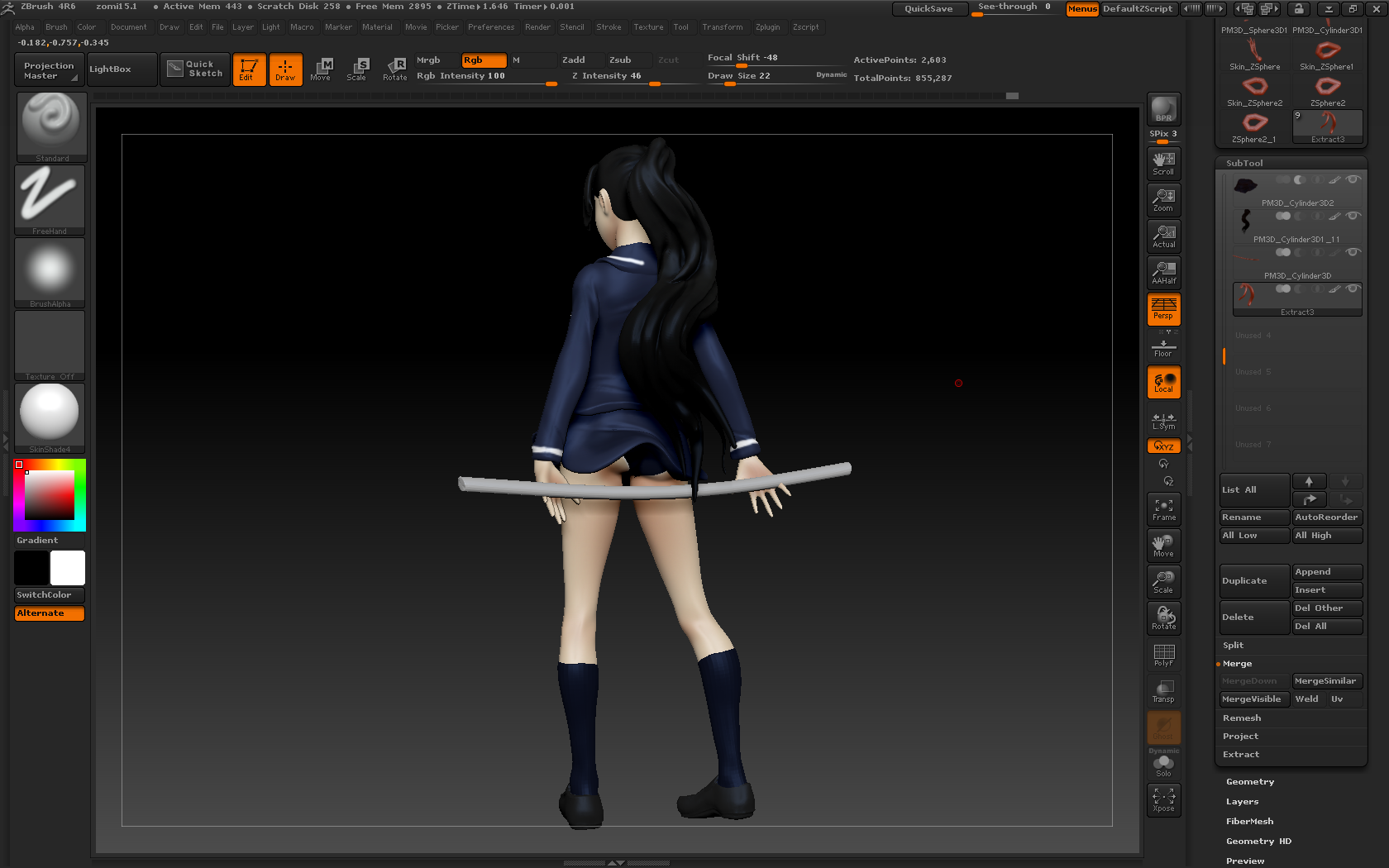Screen dimensions: 1389x868
Task: Click the right-shelf Move view icon
Action: point(1163,546)
